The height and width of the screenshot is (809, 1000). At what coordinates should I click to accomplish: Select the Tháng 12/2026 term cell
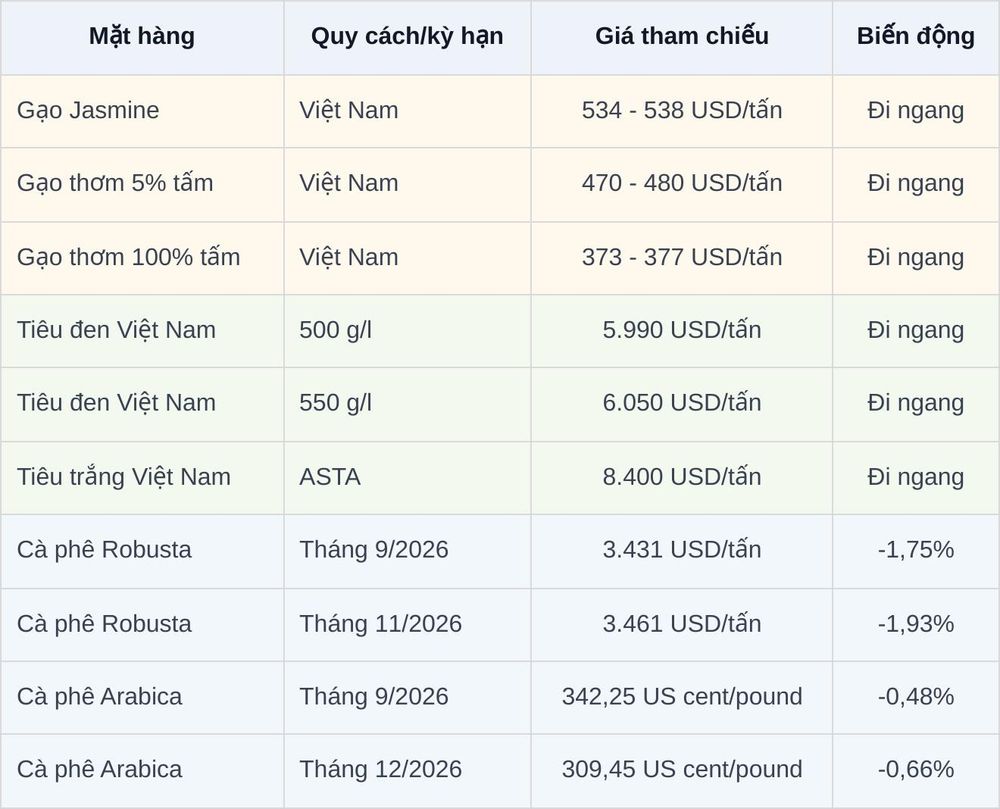[408, 770]
